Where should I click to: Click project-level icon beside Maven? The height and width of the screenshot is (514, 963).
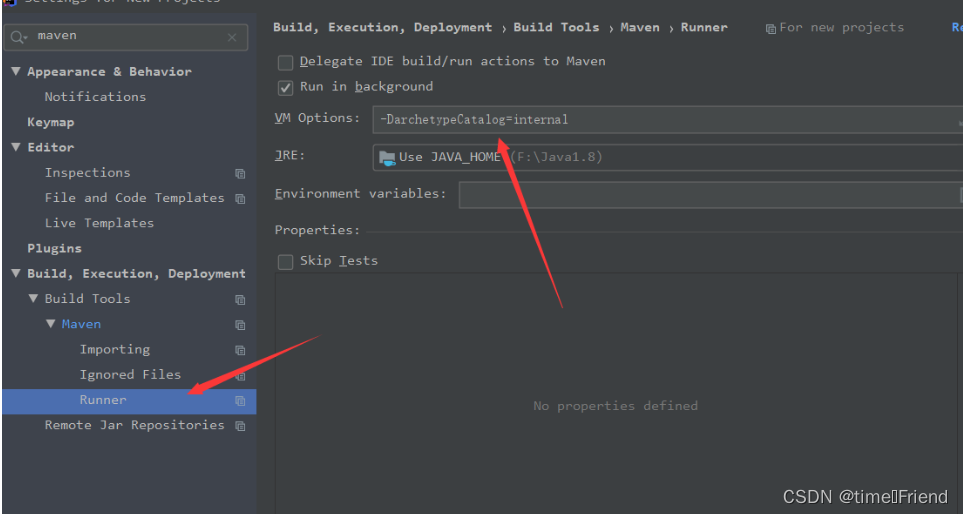click(x=240, y=325)
